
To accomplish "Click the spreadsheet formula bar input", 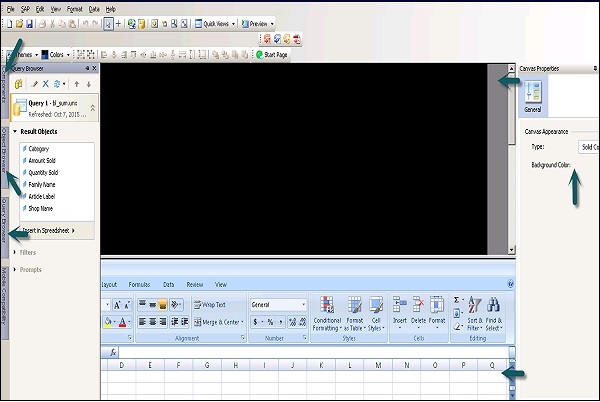I will [313, 352].
